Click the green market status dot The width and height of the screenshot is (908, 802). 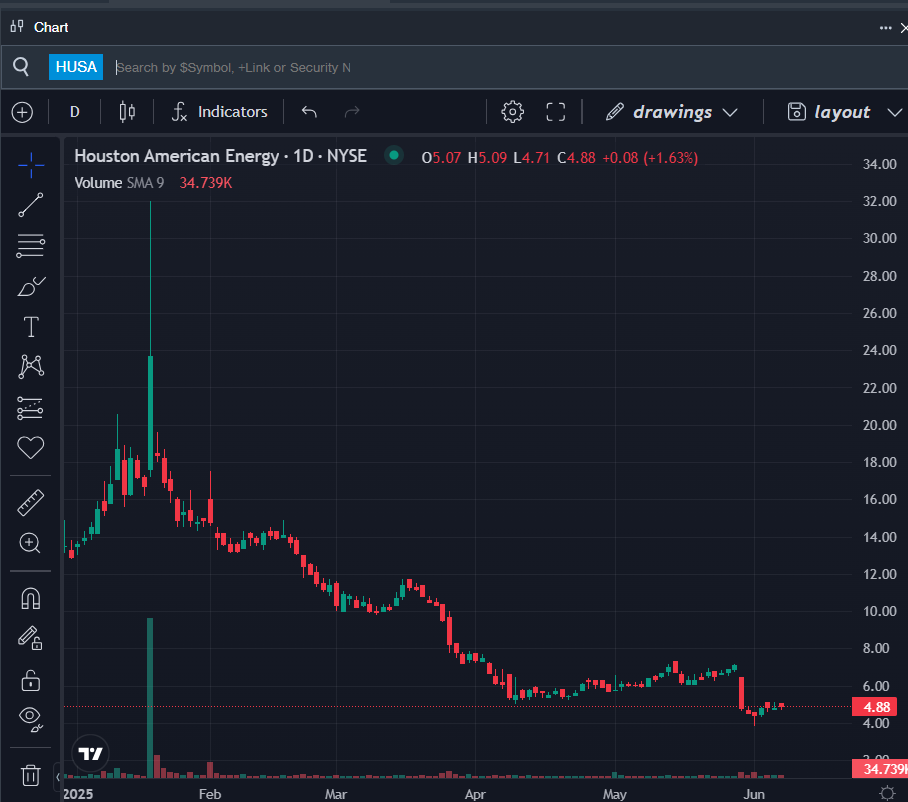pos(394,155)
